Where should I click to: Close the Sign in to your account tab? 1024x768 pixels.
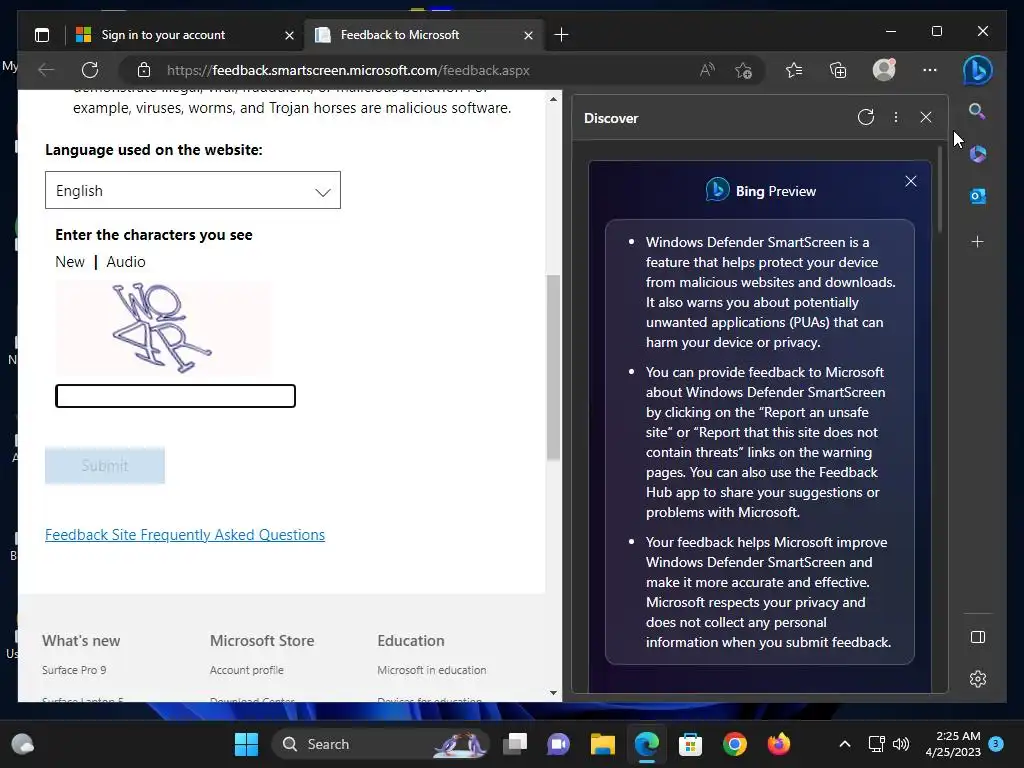point(289,35)
